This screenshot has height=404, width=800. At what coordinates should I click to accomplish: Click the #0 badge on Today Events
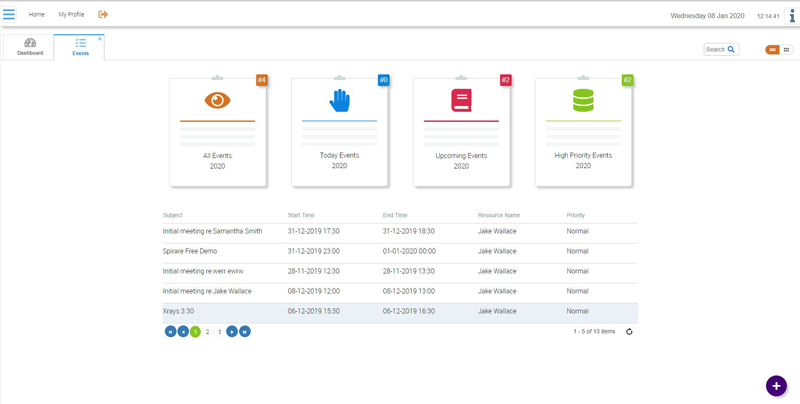pyautogui.click(x=384, y=80)
